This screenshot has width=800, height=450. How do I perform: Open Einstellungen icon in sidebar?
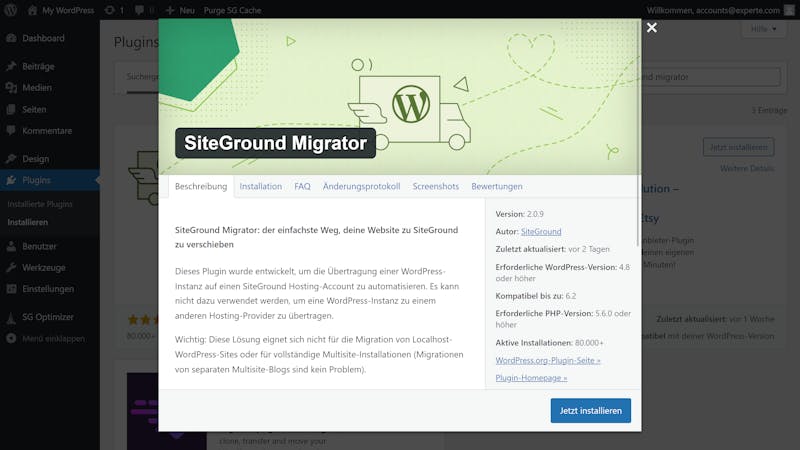tap(11, 289)
